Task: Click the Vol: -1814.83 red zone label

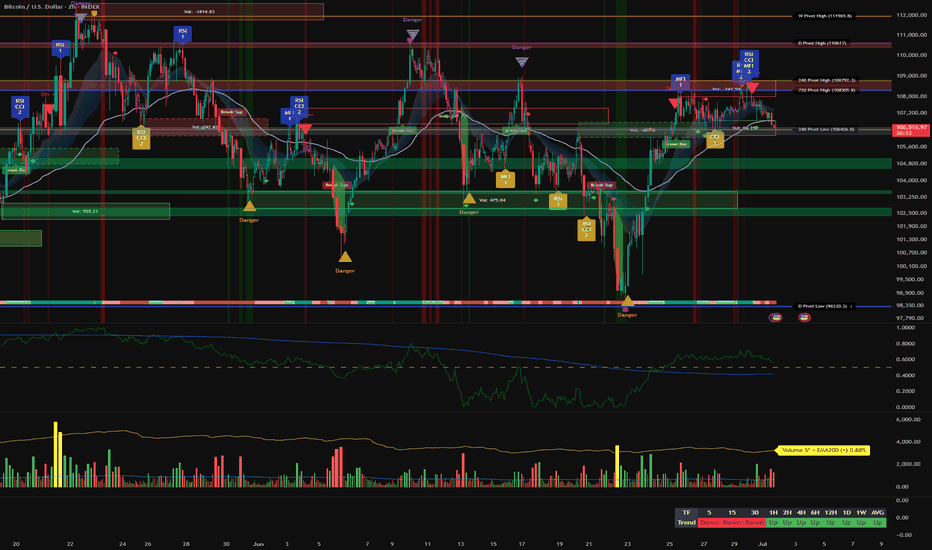Action: [x=199, y=12]
